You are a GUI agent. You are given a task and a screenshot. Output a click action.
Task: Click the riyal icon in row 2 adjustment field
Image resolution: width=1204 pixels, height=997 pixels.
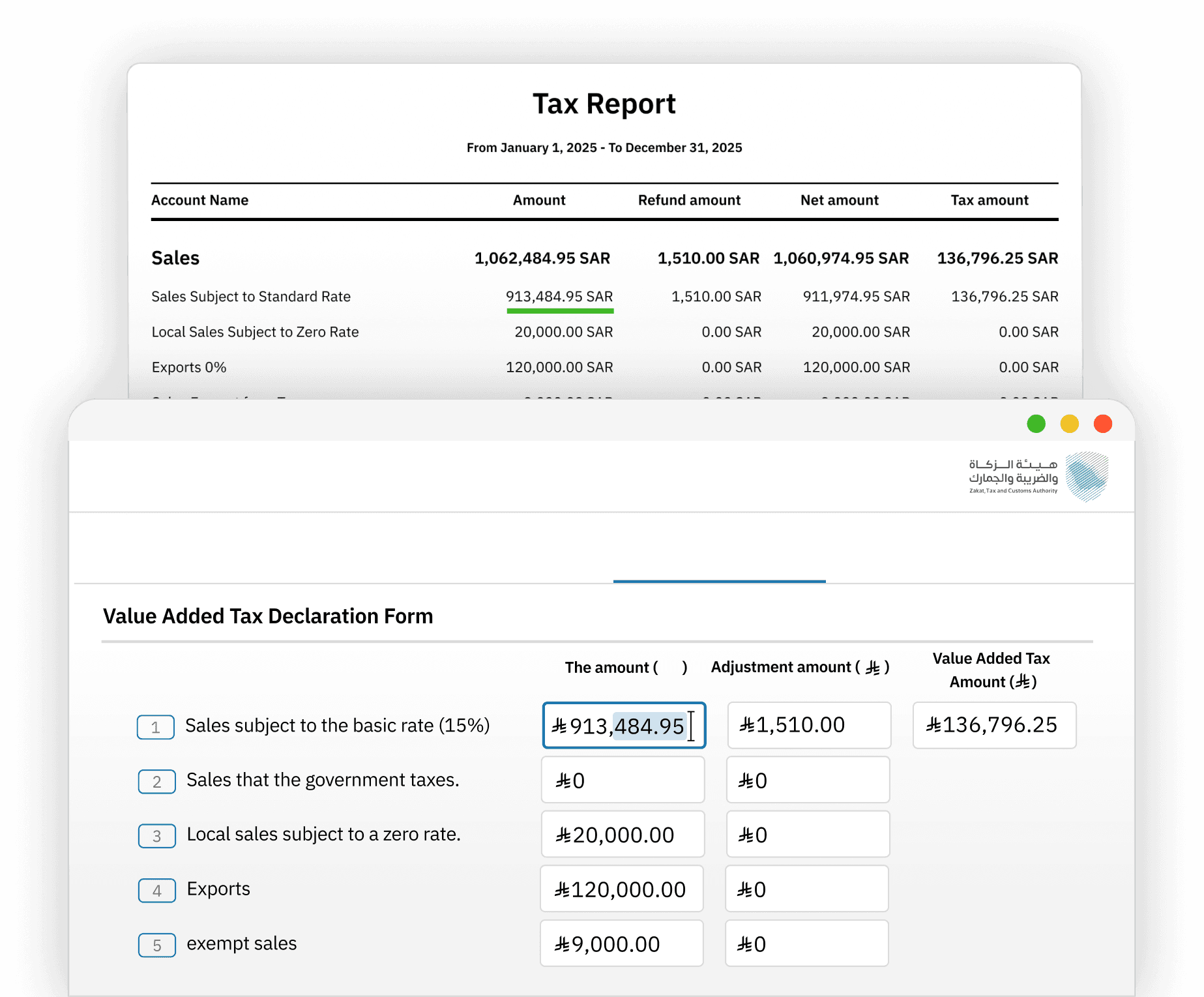[x=745, y=780]
